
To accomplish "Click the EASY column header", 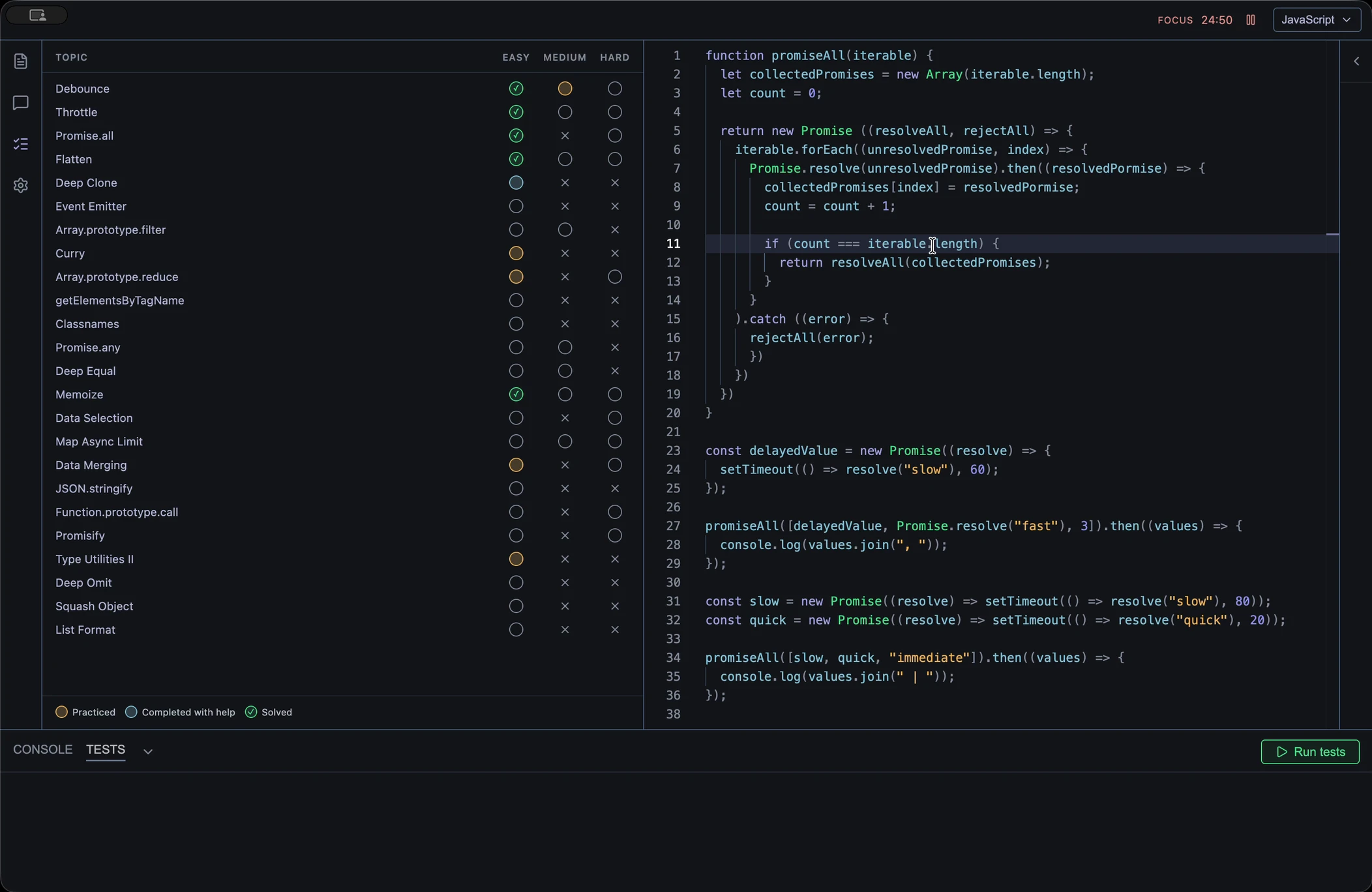I will click(x=516, y=57).
